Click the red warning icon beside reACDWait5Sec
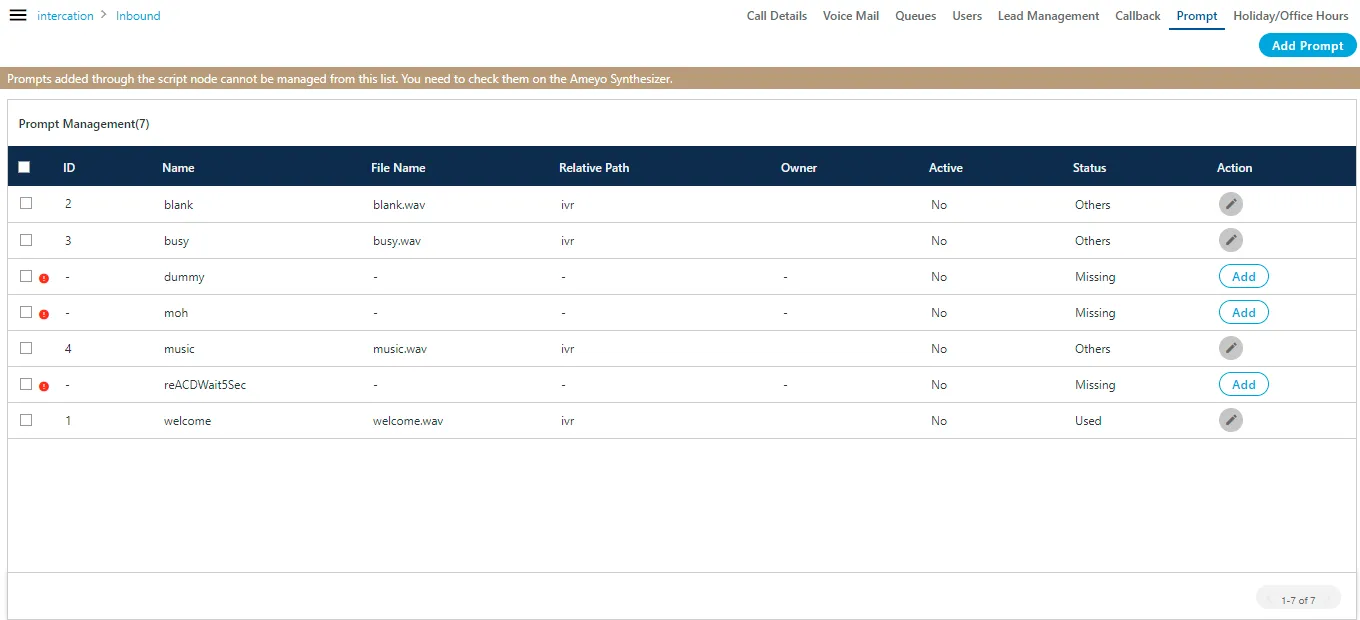The width and height of the screenshot is (1360, 620). [44, 387]
